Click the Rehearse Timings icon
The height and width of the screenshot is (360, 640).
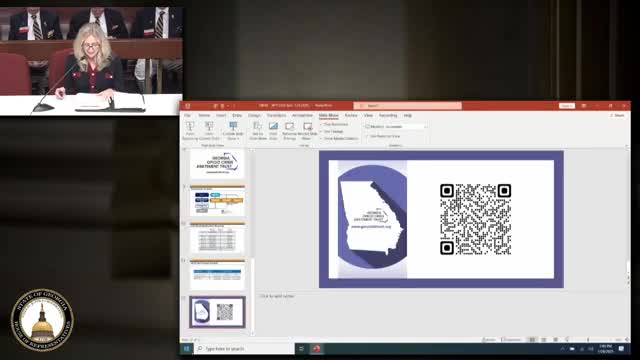pyautogui.click(x=289, y=131)
